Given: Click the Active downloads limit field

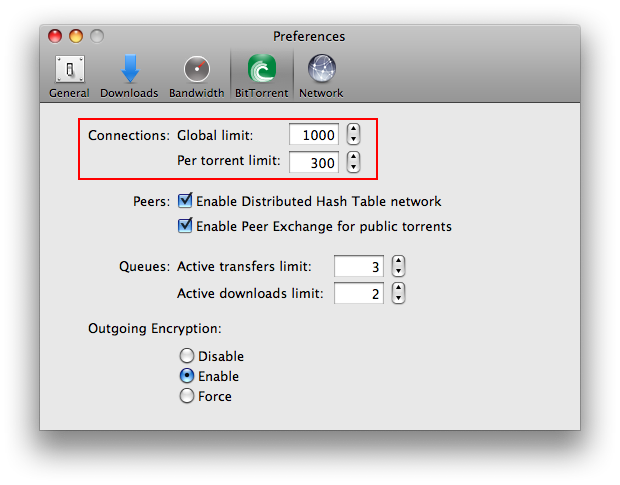Looking at the screenshot, I should pyautogui.click(x=359, y=293).
